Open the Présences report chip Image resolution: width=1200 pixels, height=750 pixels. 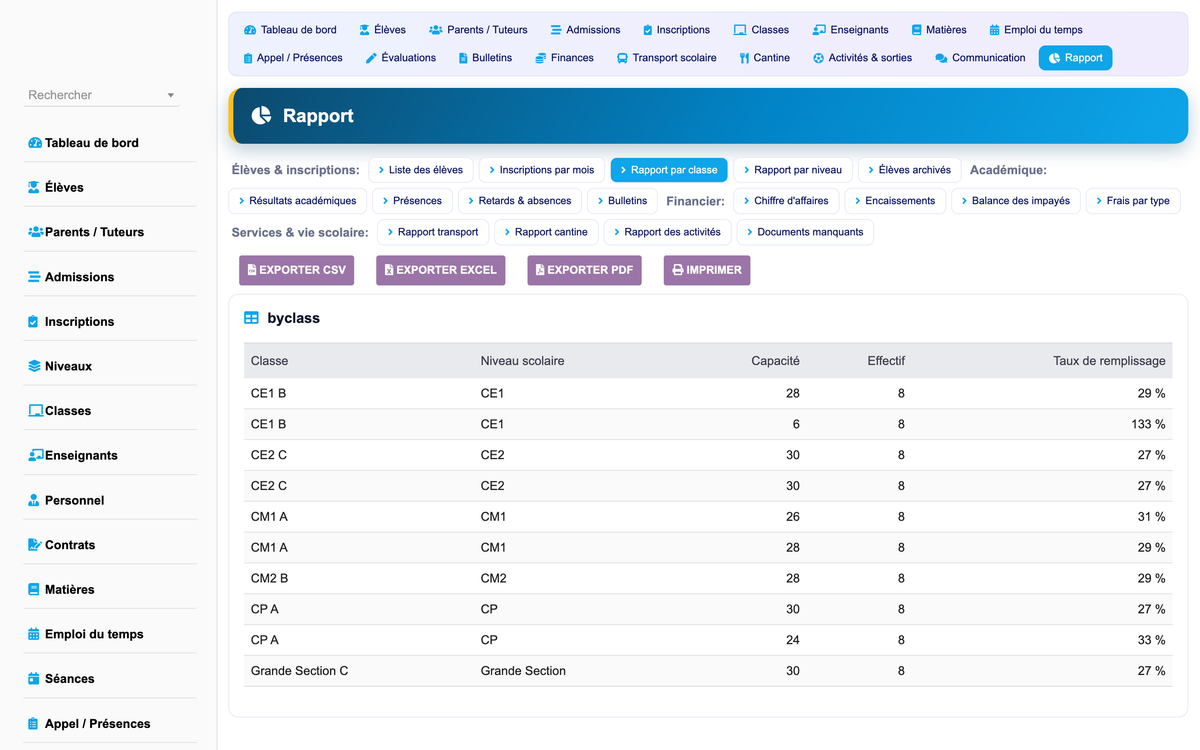(x=412, y=201)
